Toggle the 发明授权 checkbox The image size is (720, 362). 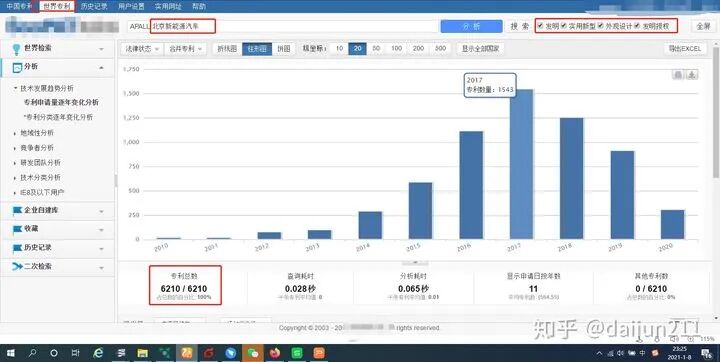tap(637, 26)
